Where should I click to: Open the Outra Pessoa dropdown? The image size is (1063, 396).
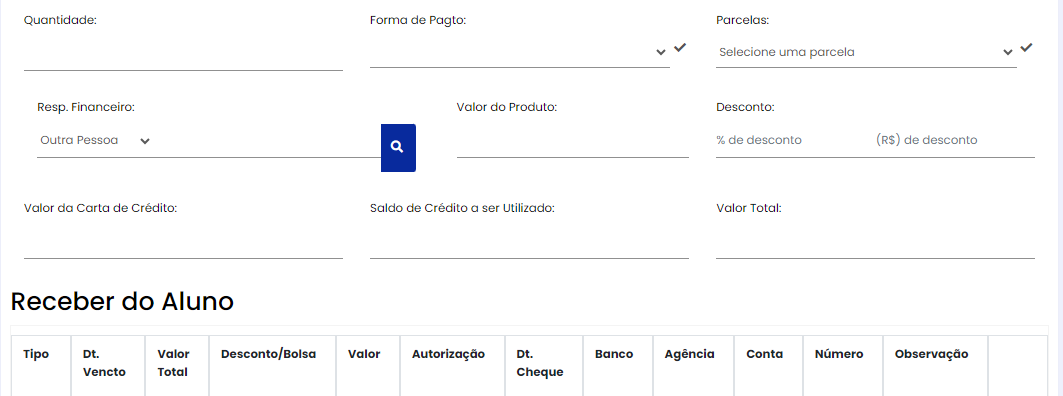95,140
